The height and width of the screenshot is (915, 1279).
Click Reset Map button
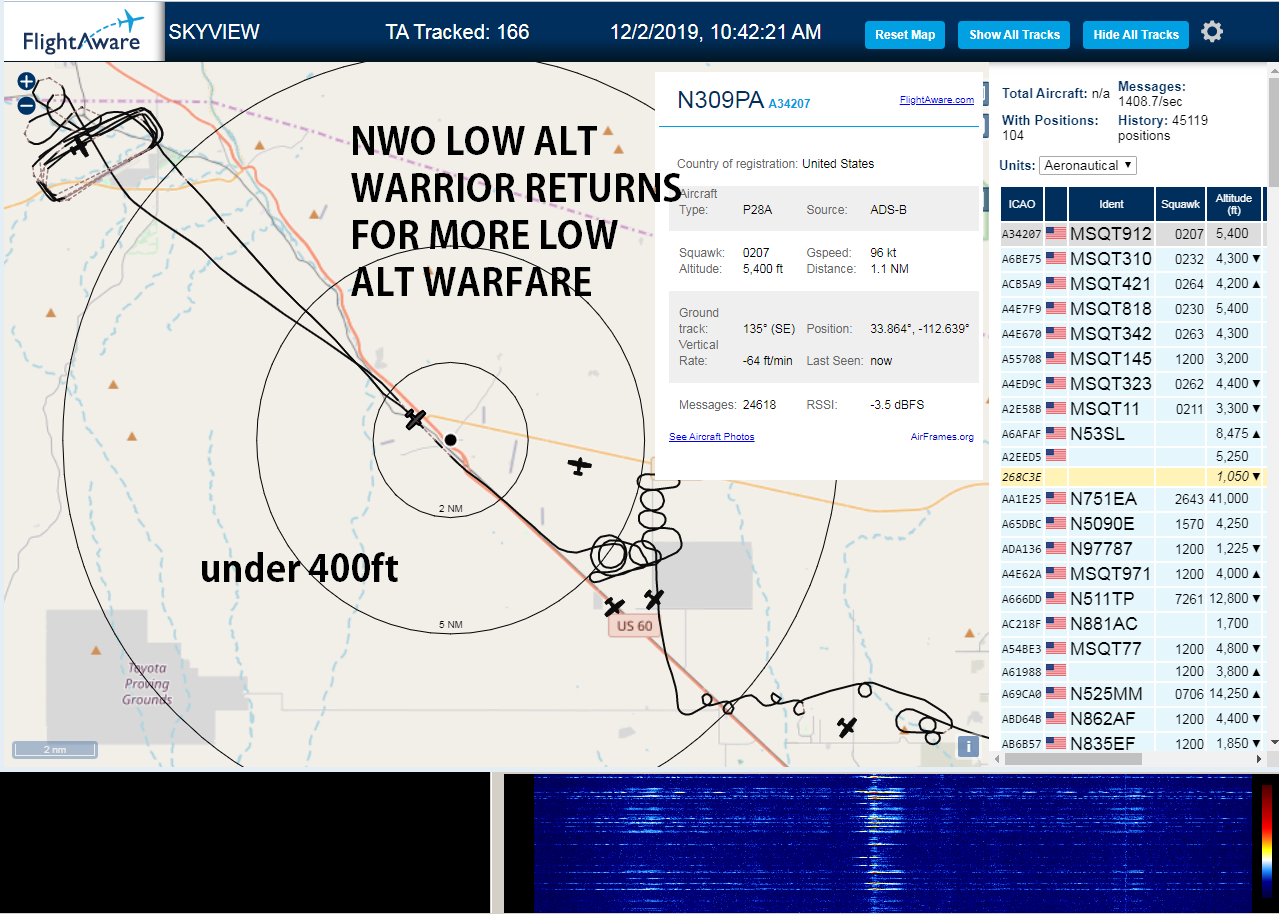(905, 35)
